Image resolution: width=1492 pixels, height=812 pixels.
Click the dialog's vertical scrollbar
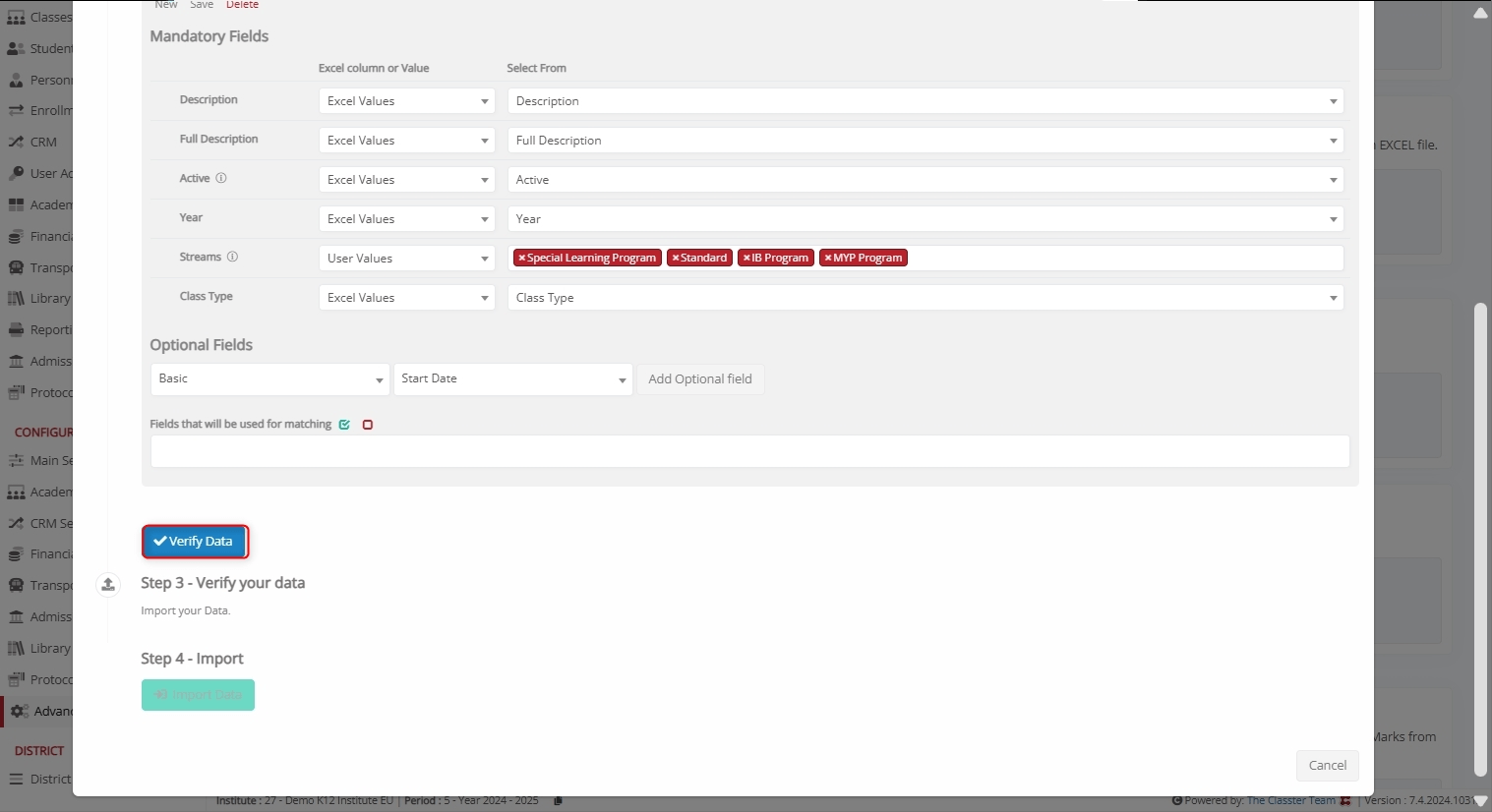click(1480, 541)
